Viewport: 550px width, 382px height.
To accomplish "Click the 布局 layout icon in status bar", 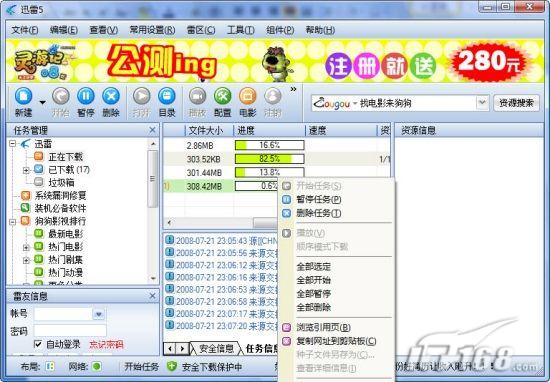I will pyautogui.click(x=50, y=367).
